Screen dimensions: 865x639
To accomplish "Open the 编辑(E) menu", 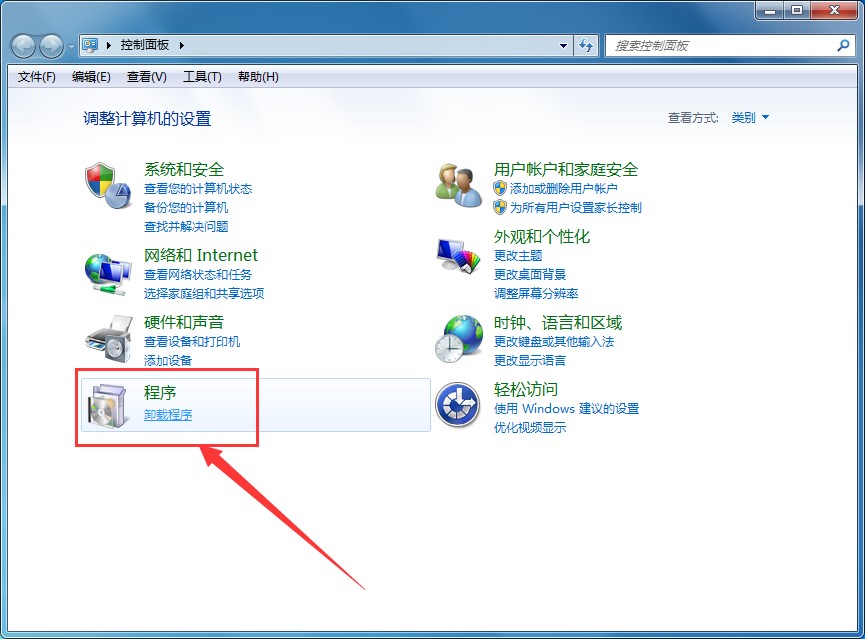I will [x=91, y=77].
